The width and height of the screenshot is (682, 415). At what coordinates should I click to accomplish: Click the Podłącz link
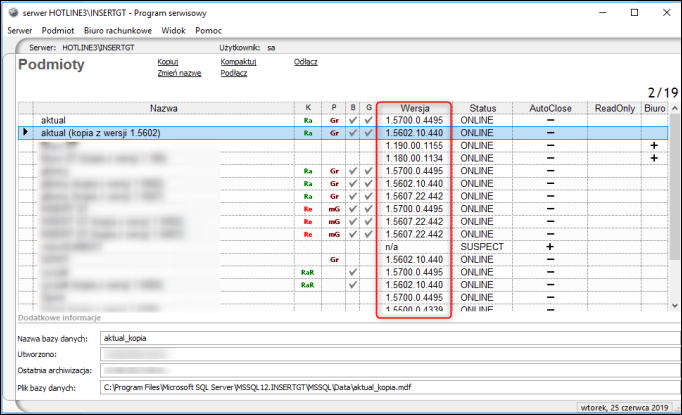pos(234,73)
